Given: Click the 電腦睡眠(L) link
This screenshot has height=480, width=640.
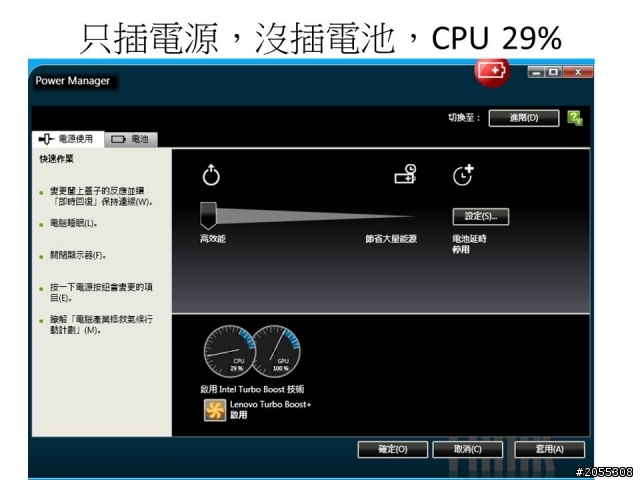Looking at the screenshot, I should coord(73,223).
